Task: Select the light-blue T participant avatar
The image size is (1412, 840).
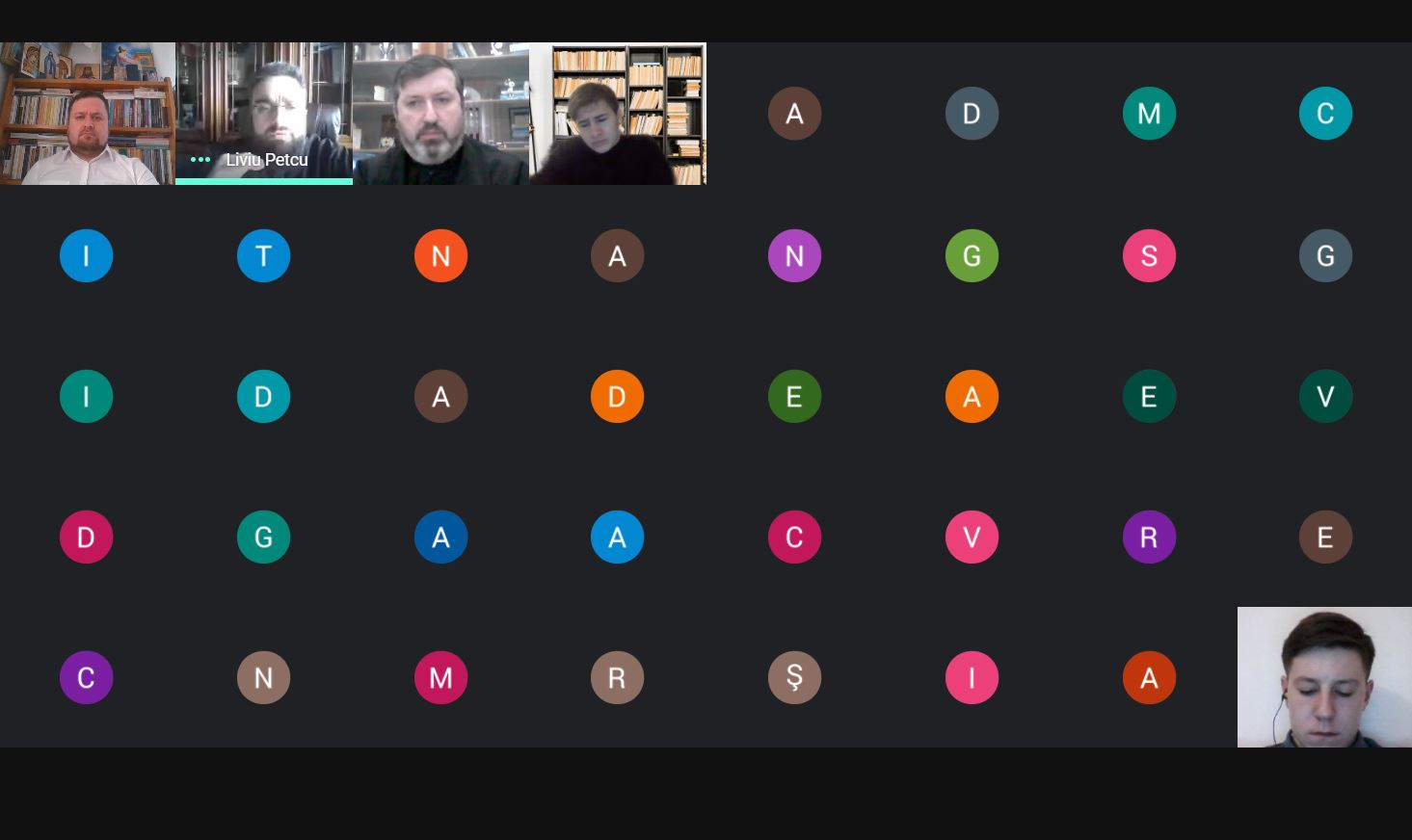Action: click(263, 255)
